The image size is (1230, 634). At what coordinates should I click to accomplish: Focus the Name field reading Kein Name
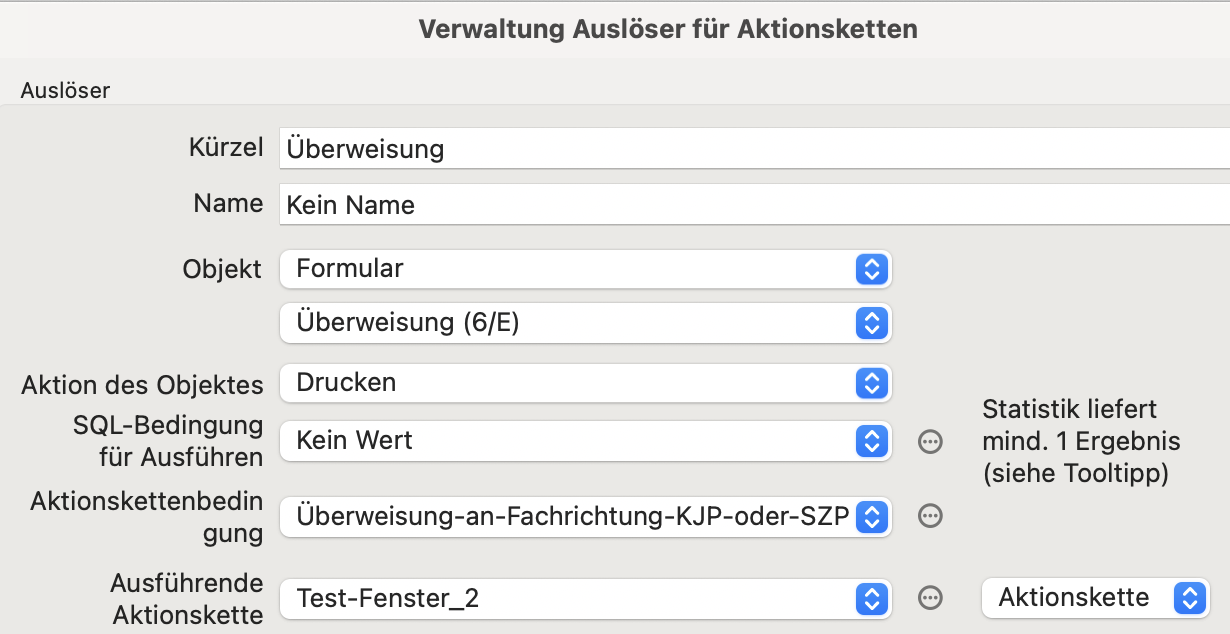pyautogui.click(x=755, y=205)
